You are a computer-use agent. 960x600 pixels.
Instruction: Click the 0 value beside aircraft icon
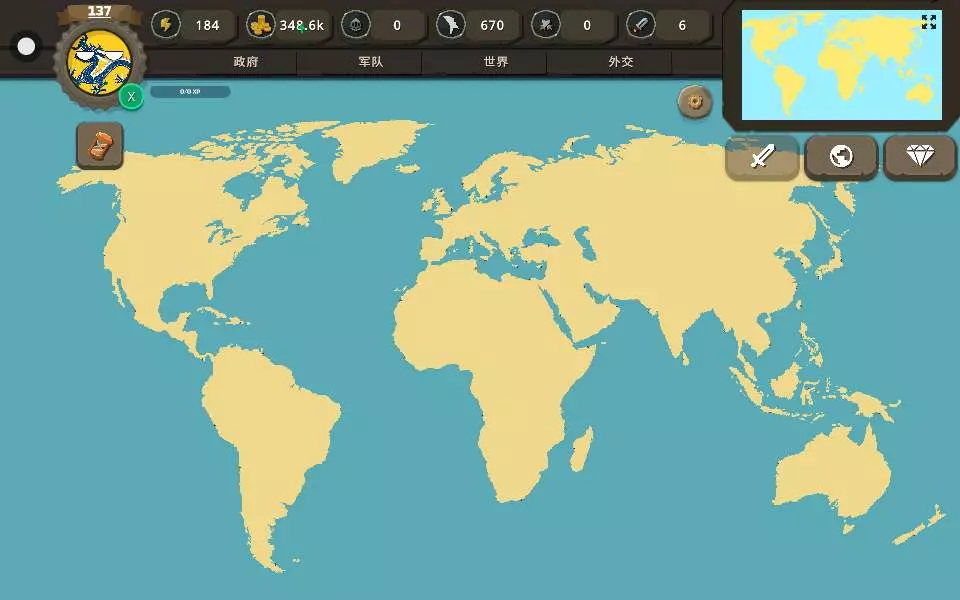(587, 26)
